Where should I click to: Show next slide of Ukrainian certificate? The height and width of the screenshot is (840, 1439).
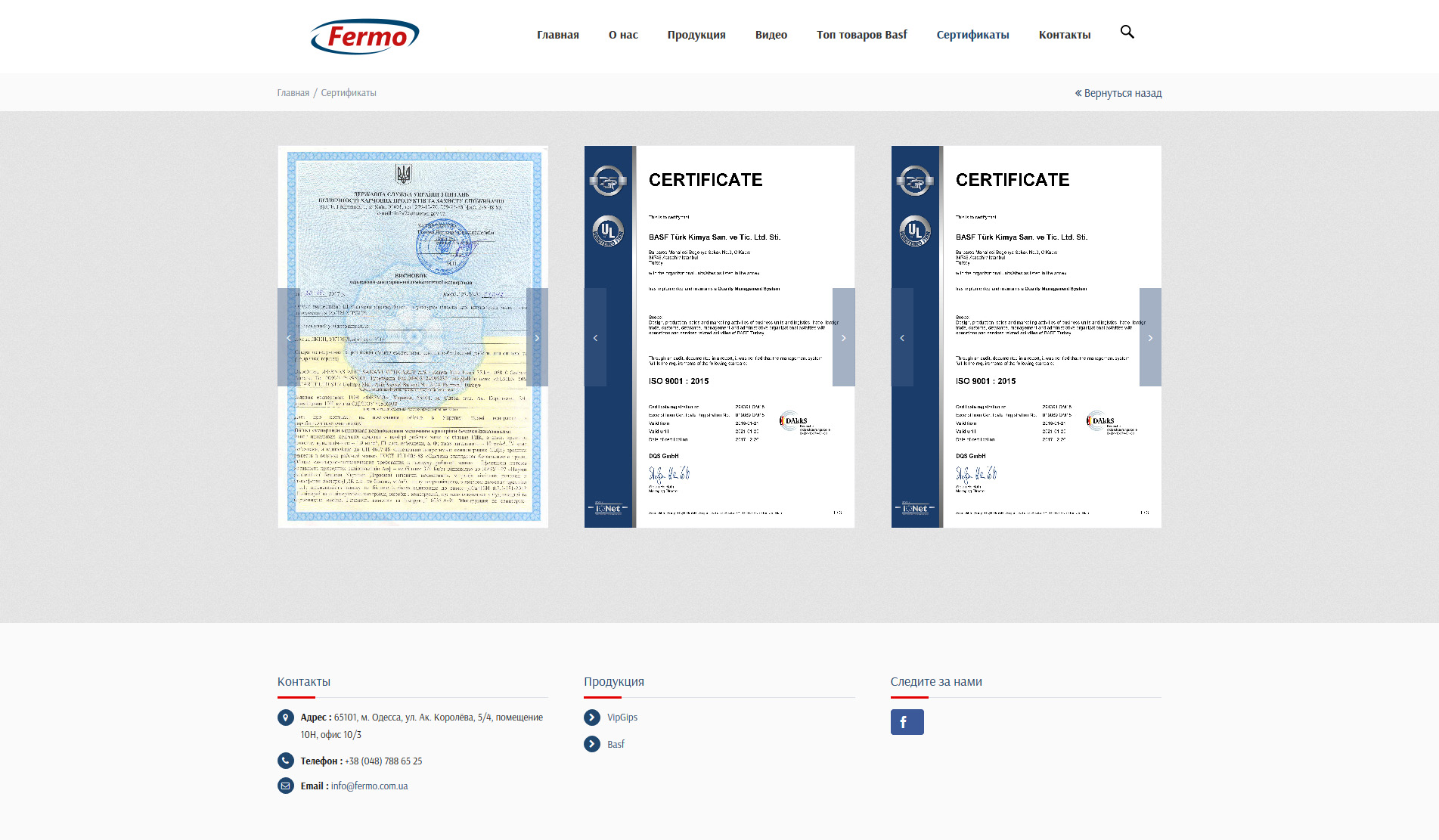[537, 337]
